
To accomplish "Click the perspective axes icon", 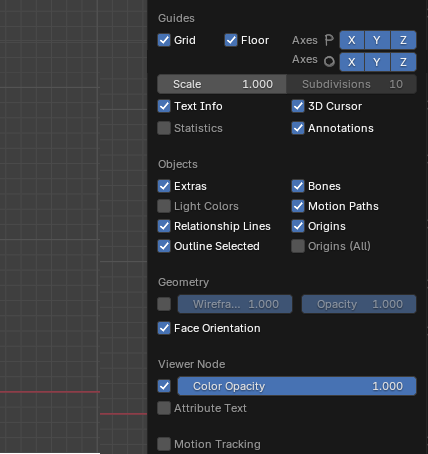I will (329, 40).
